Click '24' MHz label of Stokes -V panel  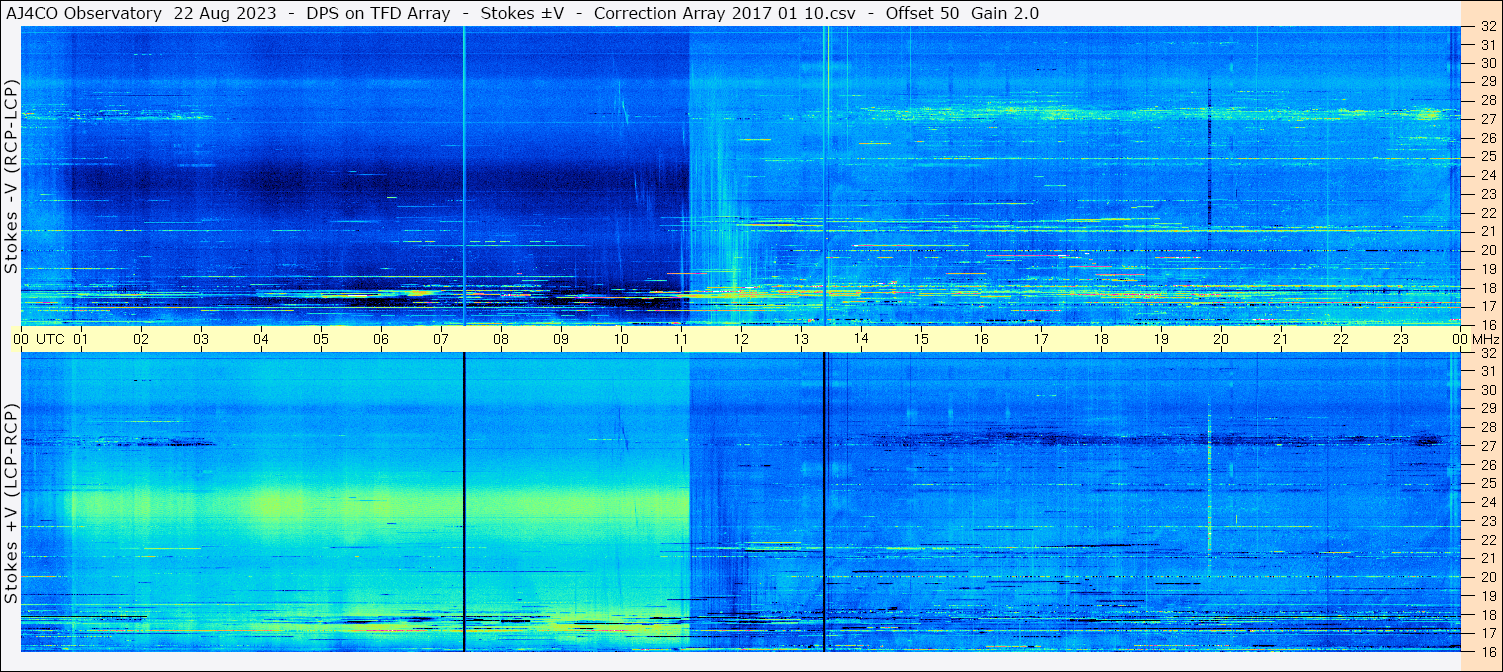1487,176
